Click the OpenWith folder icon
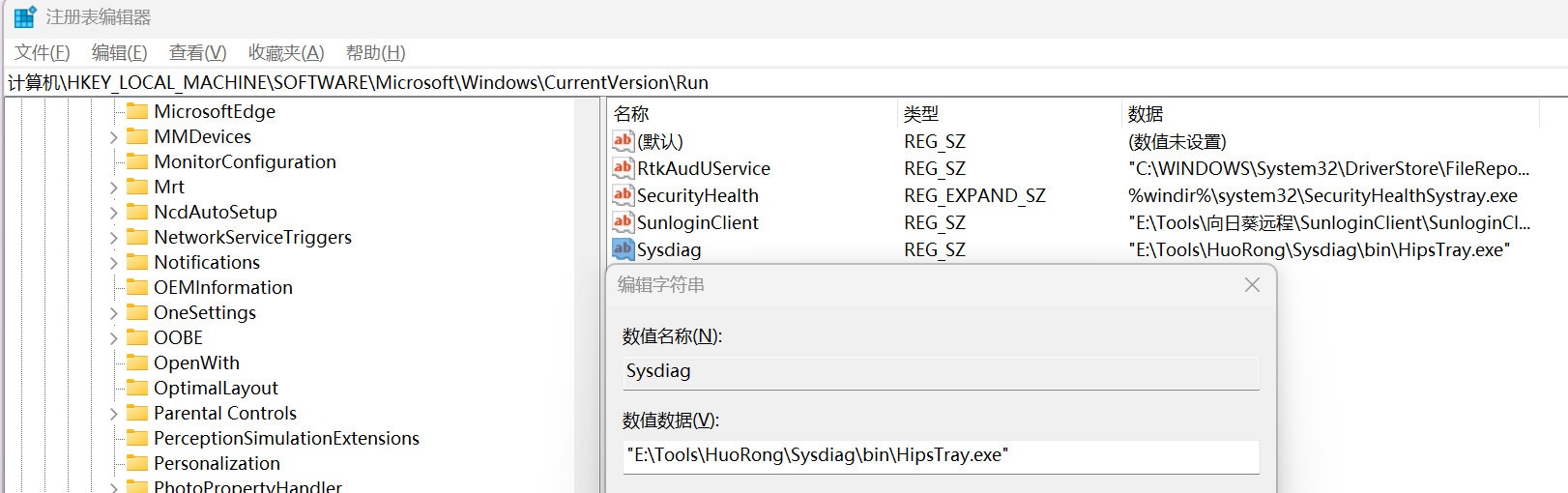Screen dimensions: 1568x493 [137, 362]
